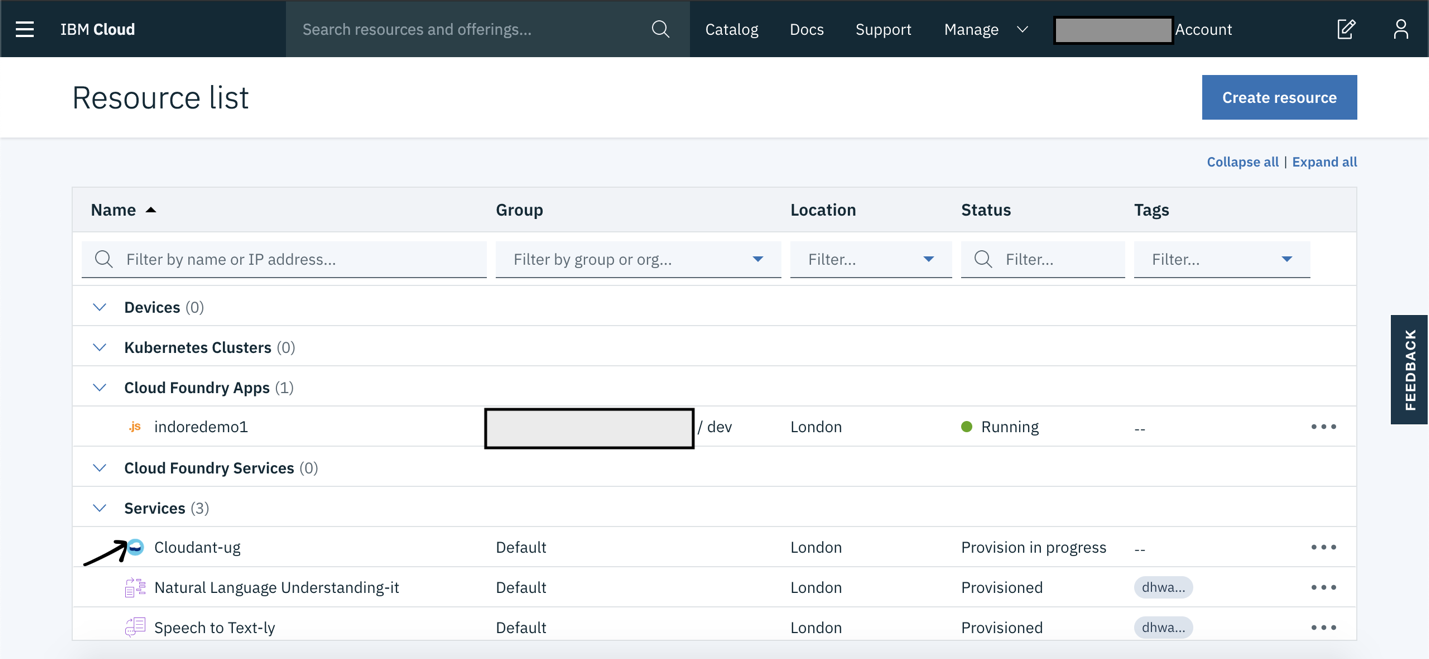Viewport: 1429px width, 659px height.
Task: Open the user profile icon
Action: click(1400, 29)
